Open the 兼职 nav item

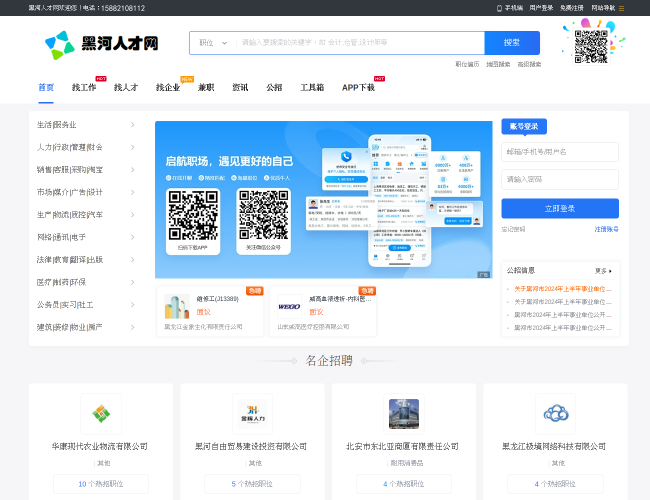[x=206, y=87]
